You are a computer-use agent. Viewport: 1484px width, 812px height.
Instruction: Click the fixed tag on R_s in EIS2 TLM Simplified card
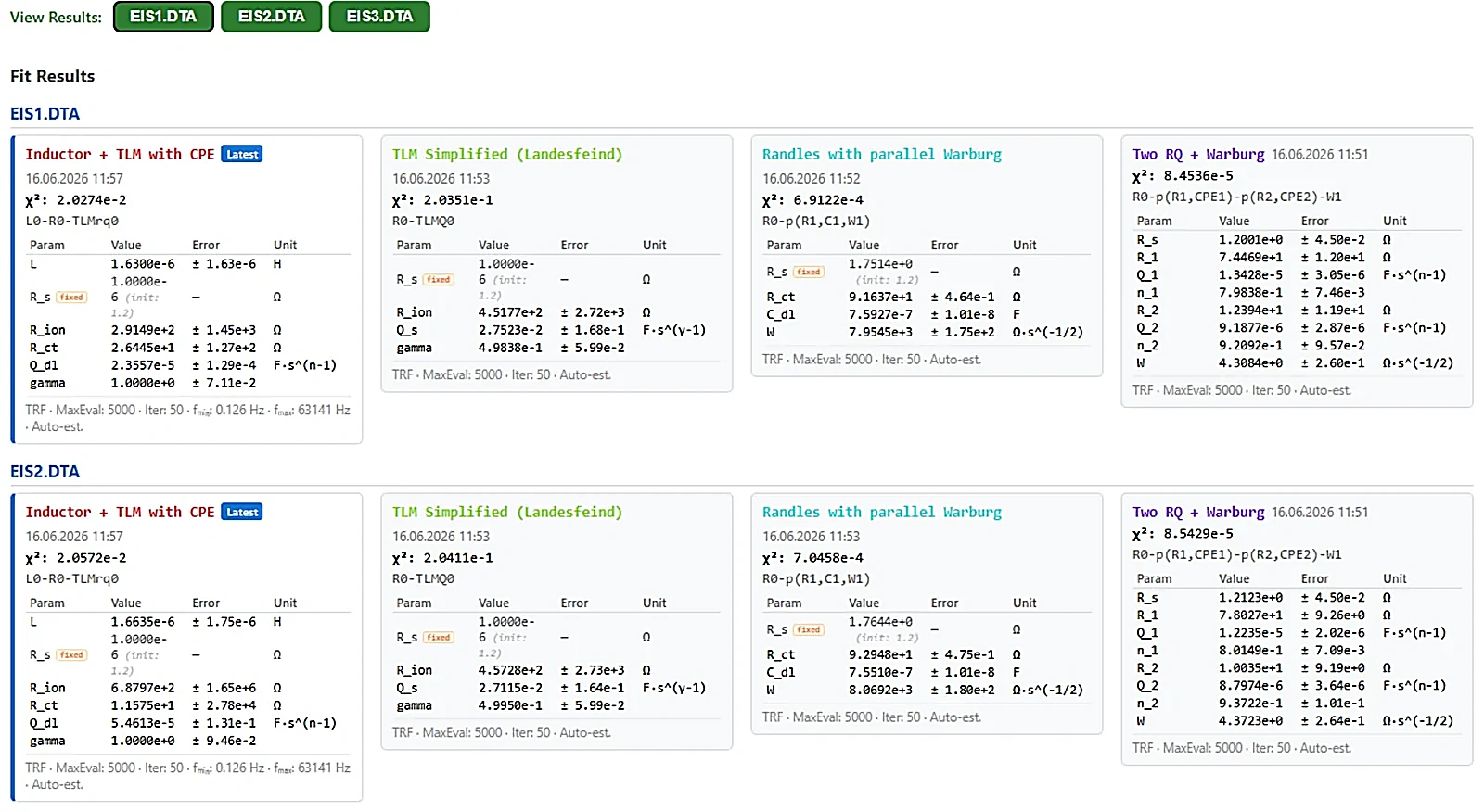pyautogui.click(x=439, y=638)
